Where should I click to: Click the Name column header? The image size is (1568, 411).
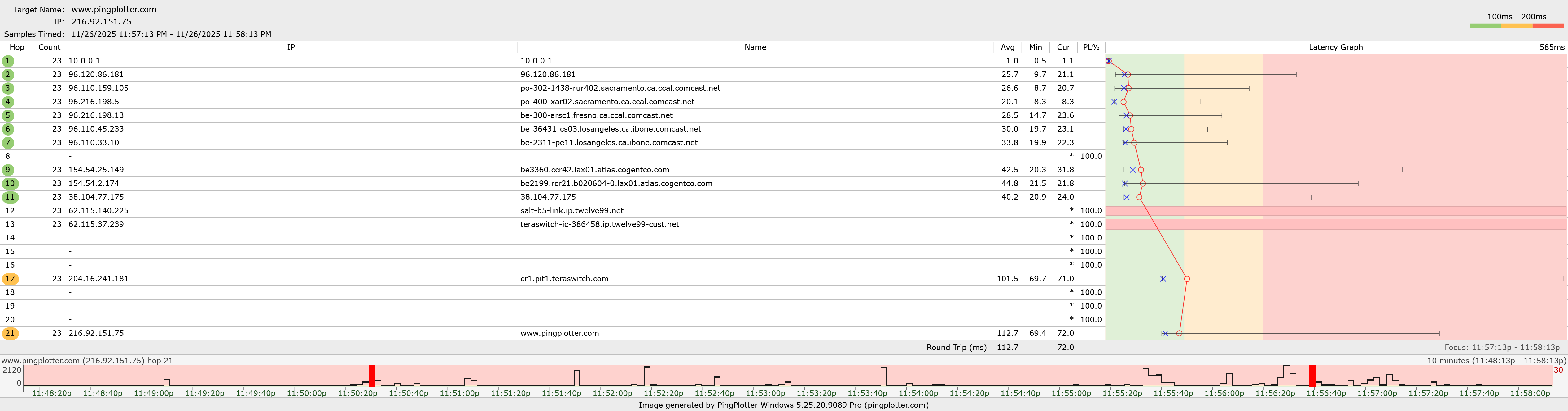(x=755, y=47)
